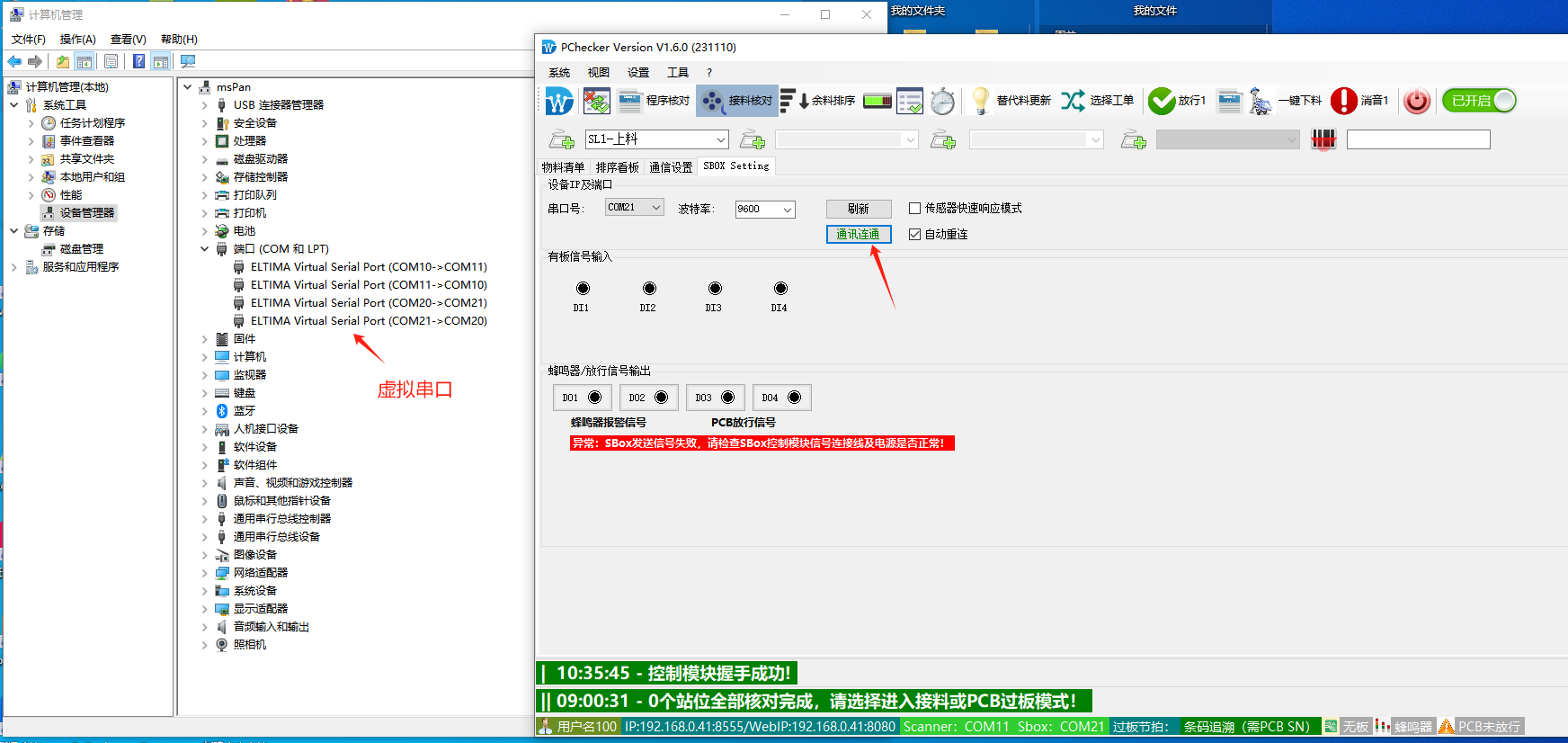Viewport: 1568px width, 743px height.
Task: Uncheck the 自动重连 checkbox
Action: point(914,235)
